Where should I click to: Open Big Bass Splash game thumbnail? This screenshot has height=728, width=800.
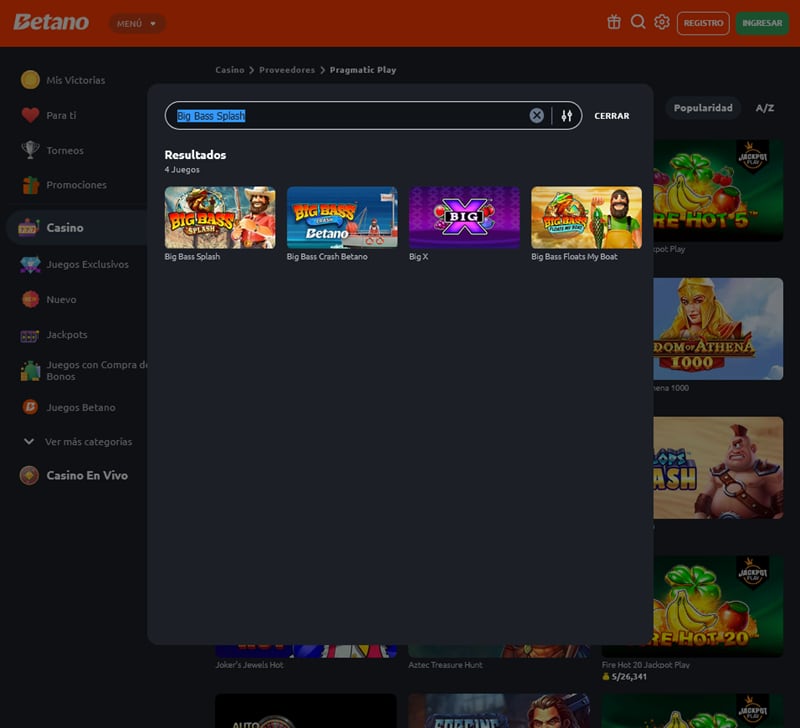(x=220, y=217)
